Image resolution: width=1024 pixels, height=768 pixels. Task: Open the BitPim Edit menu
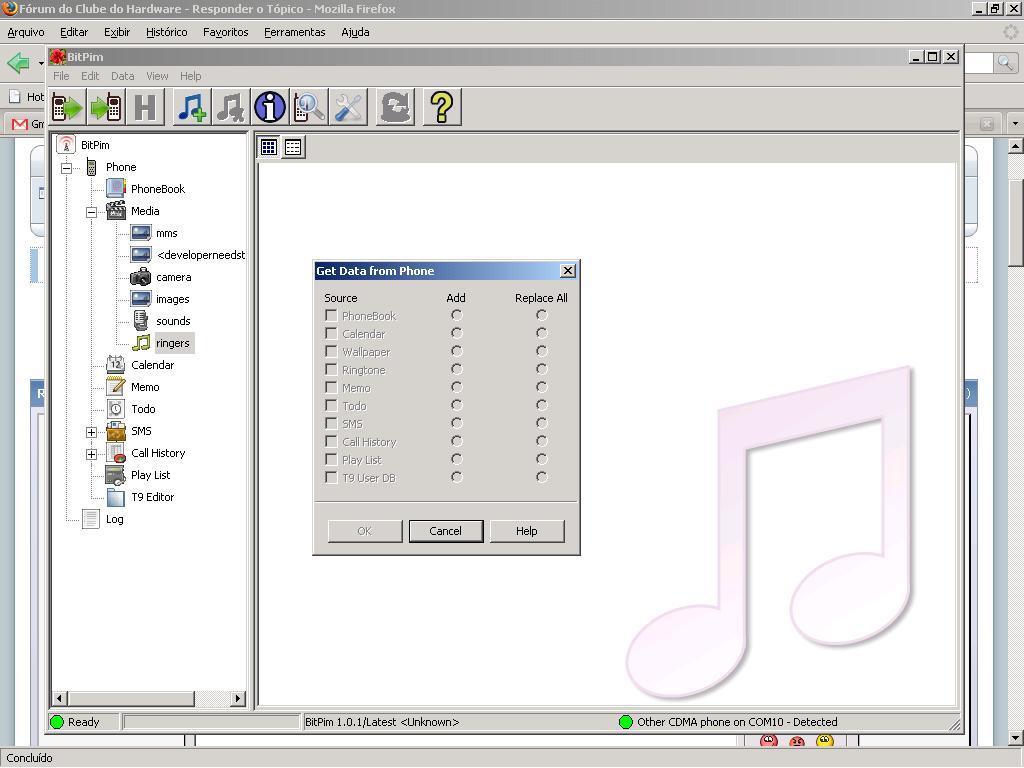90,76
